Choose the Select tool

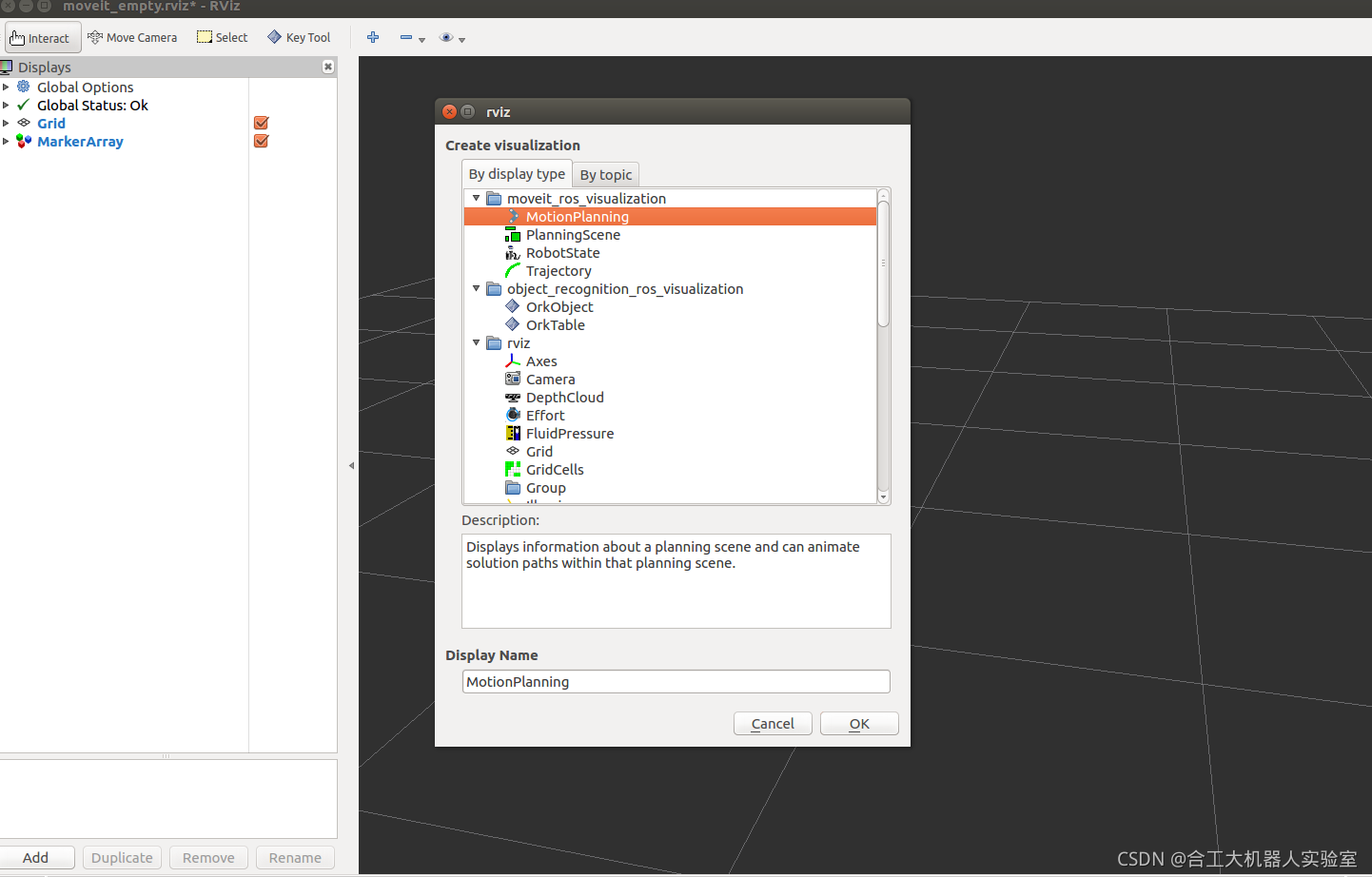[223, 38]
